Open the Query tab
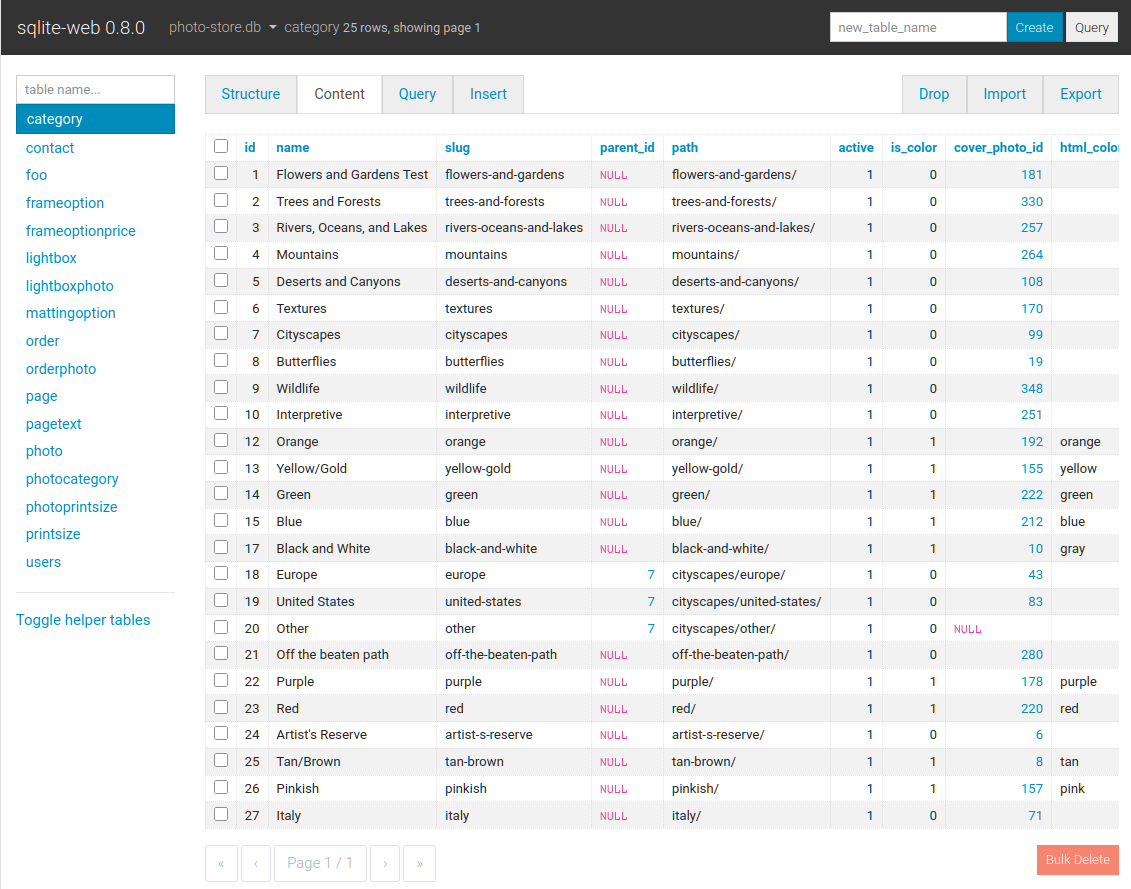 click(417, 94)
